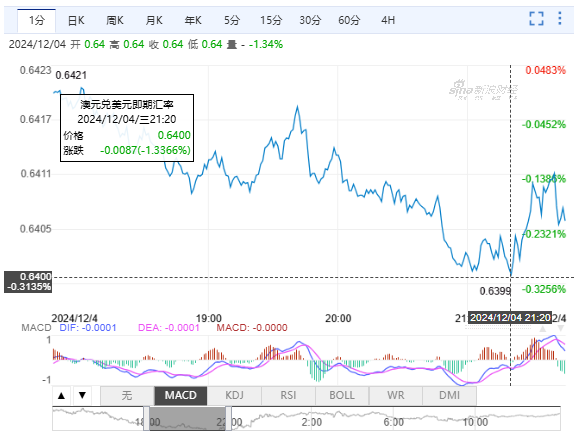Select the 4H timeframe tab
Image resolution: width=585 pixels, height=440 pixels.
(388, 21)
